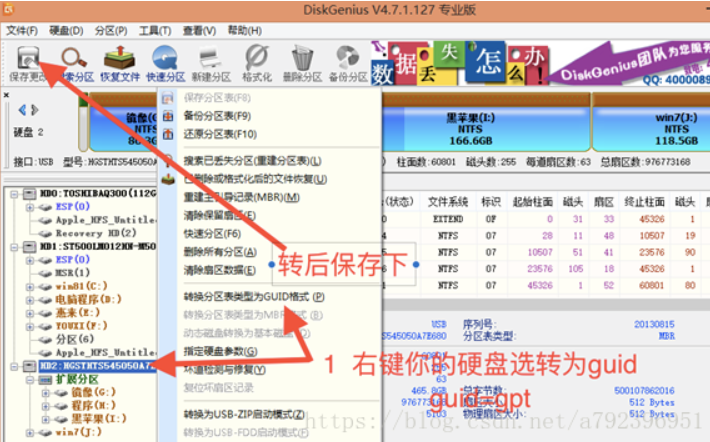Open the 工具(T) menu

click(155, 30)
